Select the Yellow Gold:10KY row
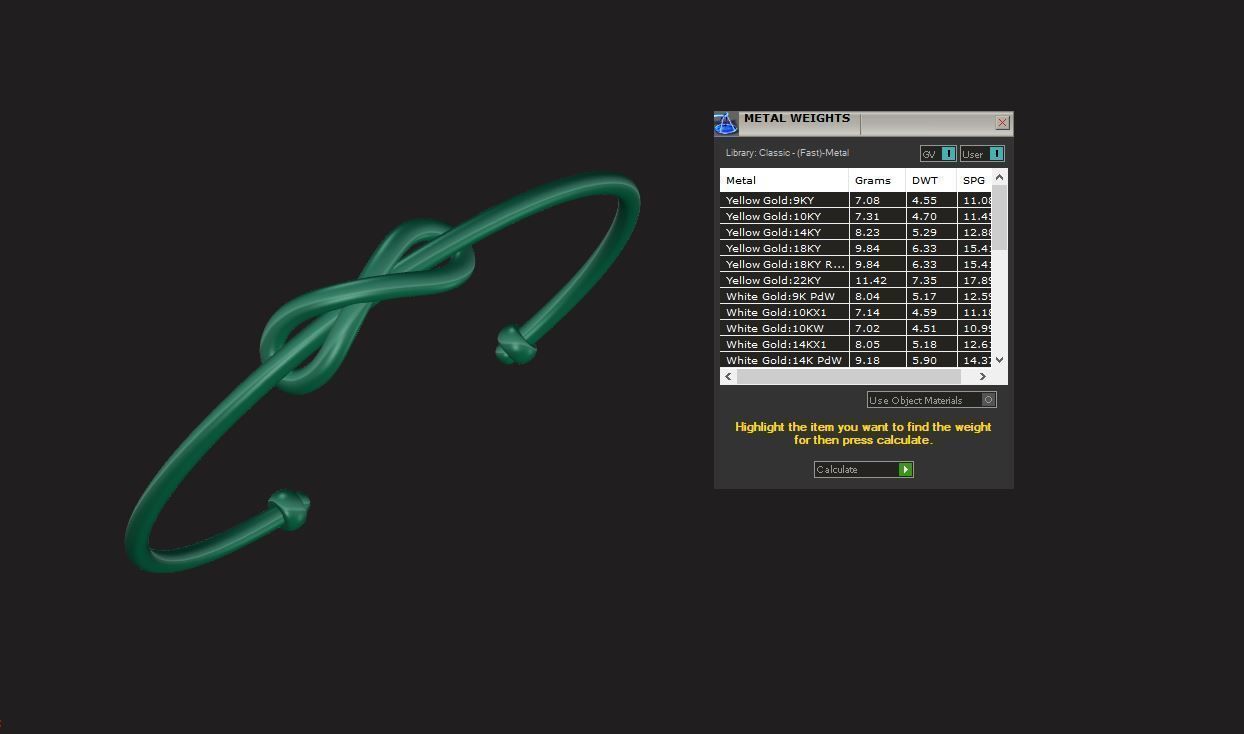The image size is (1244, 734). (856, 216)
